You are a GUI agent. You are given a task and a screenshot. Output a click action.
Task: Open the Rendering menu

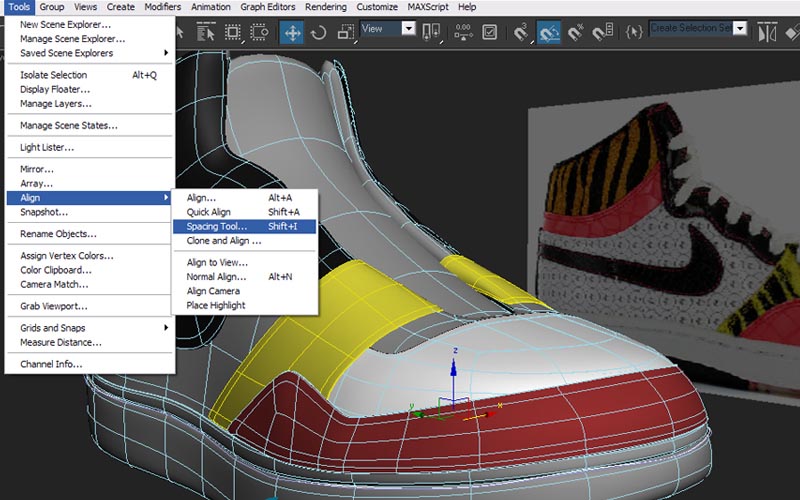(326, 7)
